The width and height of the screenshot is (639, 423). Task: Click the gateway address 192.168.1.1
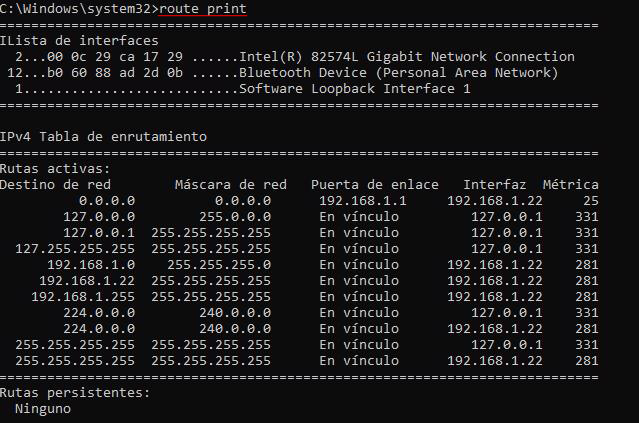pos(363,200)
